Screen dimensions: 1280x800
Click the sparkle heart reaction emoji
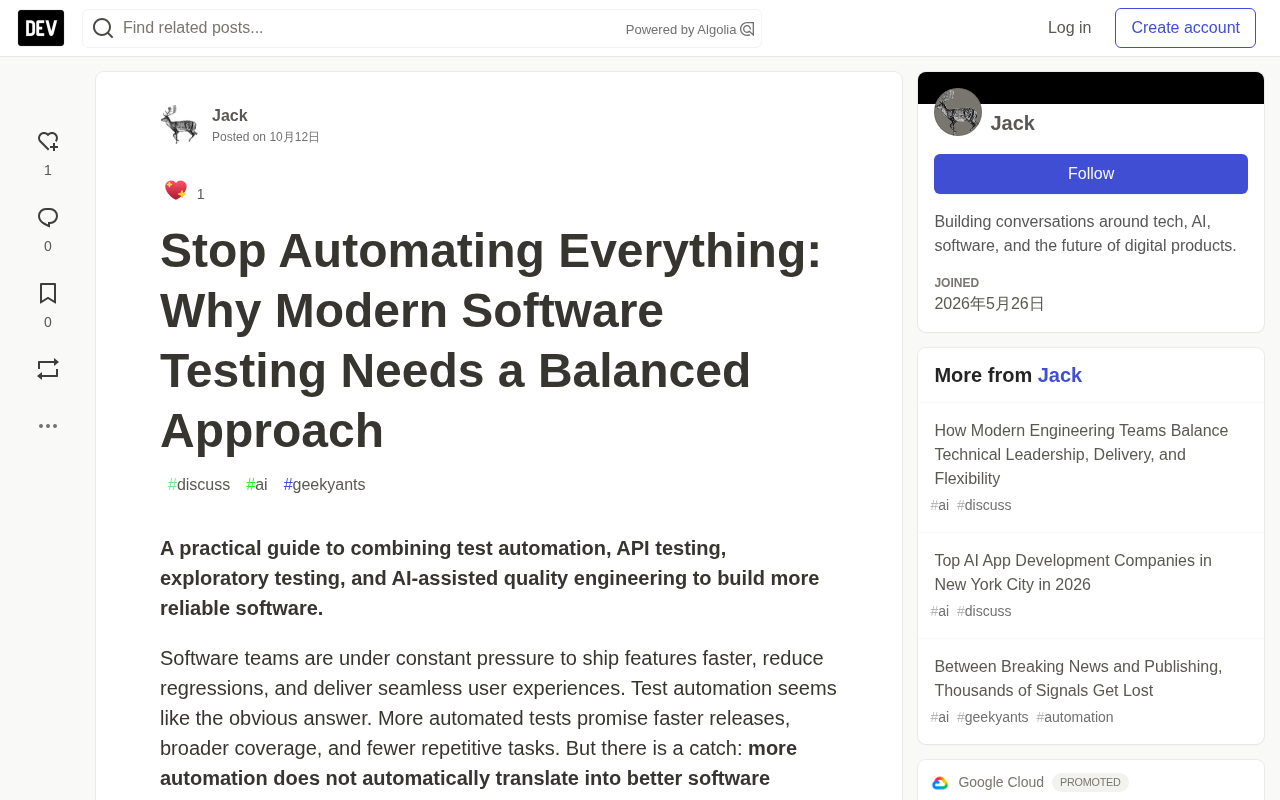[176, 190]
